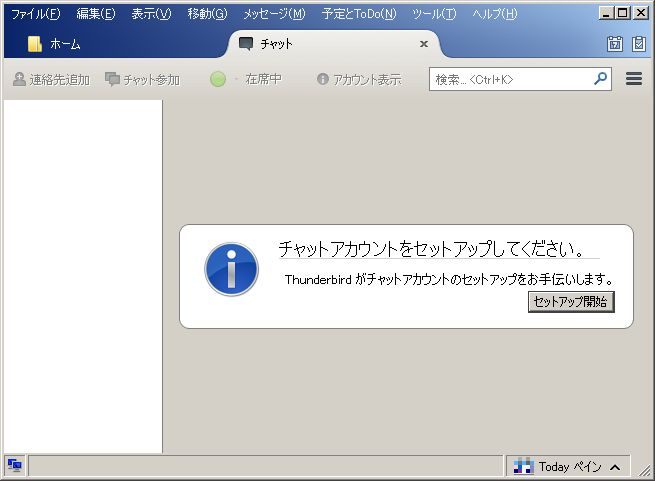655x481 pixels.
Task: Click the チャットアカウントをセットアップしてください heading
Action: point(432,249)
